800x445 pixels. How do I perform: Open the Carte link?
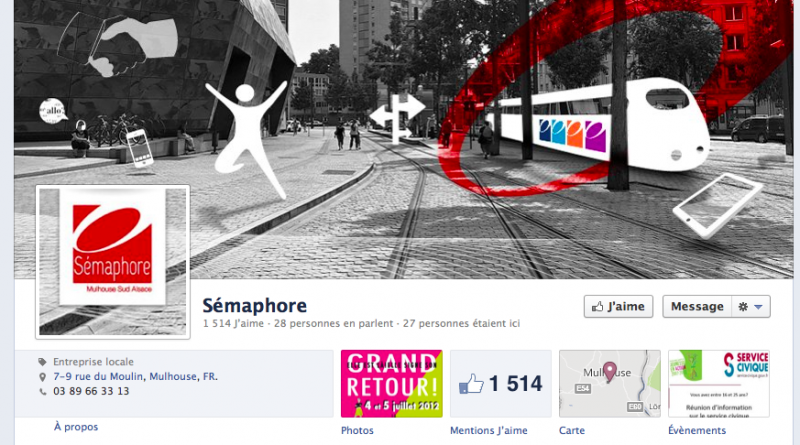tap(572, 431)
